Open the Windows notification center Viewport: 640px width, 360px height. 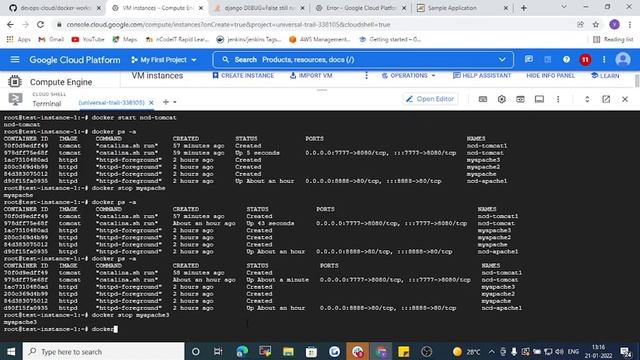(x=626, y=351)
